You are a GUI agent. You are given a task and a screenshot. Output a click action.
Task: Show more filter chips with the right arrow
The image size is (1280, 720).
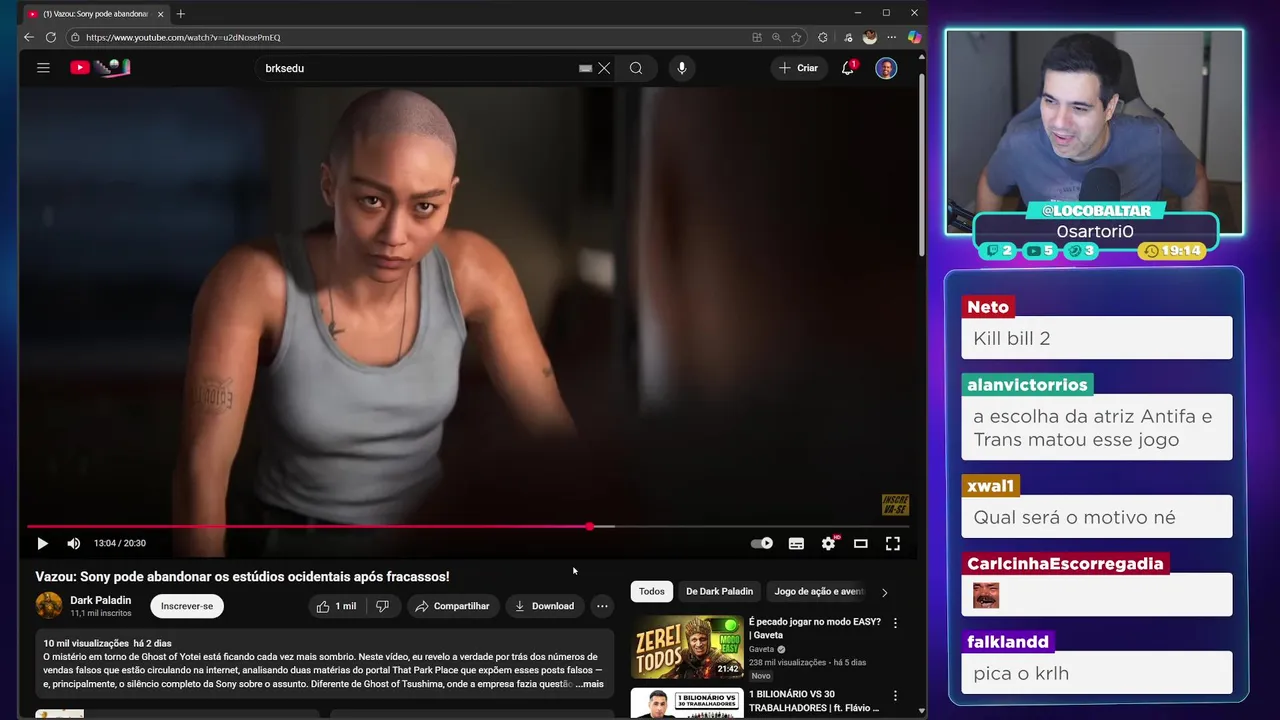point(884,592)
